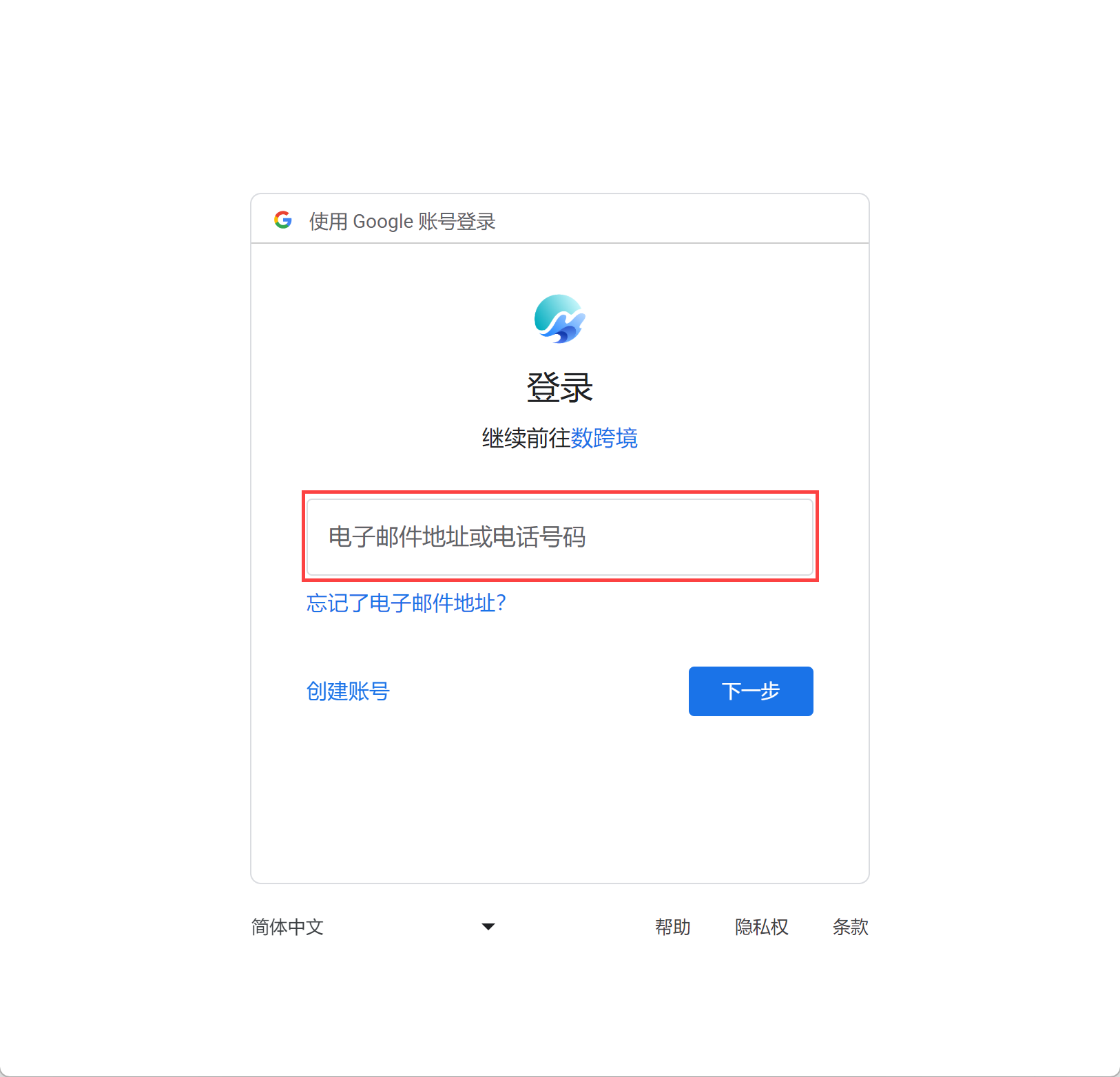The width and height of the screenshot is (1120, 1077).
Task: Click the 电子邮件地址 placeholder text
Action: (x=399, y=537)
